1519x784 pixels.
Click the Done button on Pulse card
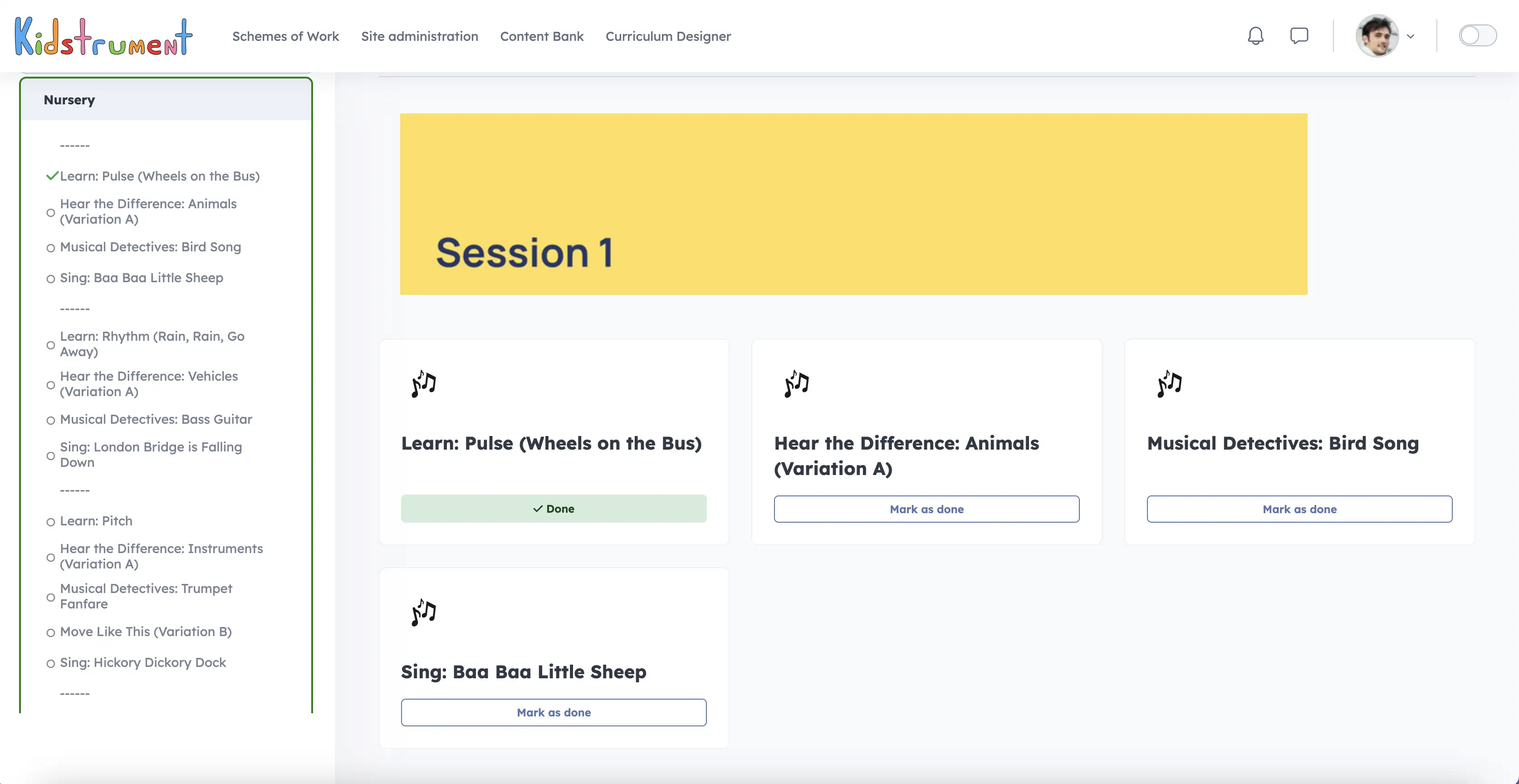click(x=553, y=508)
